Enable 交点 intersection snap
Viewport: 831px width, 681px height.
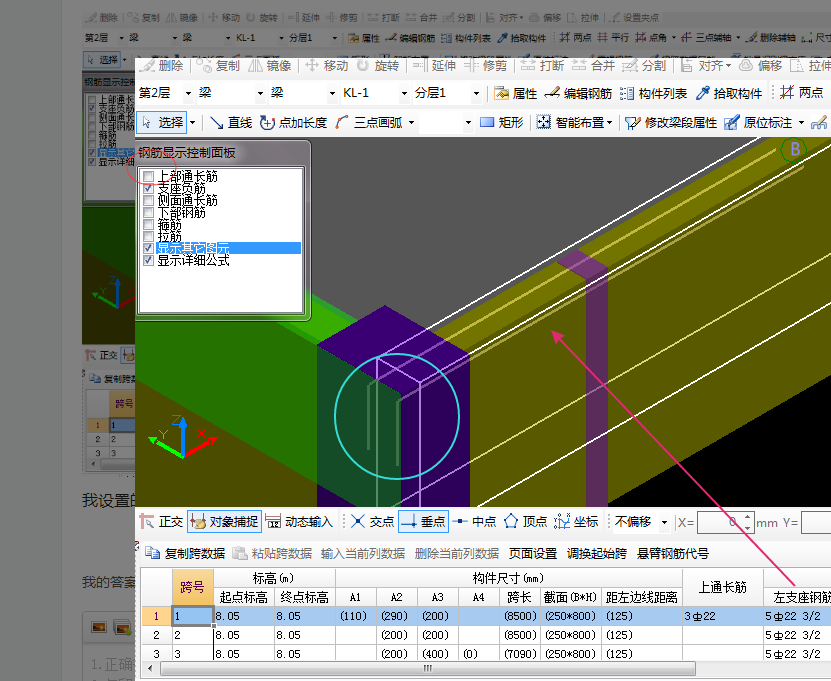(x=373, y=522)
